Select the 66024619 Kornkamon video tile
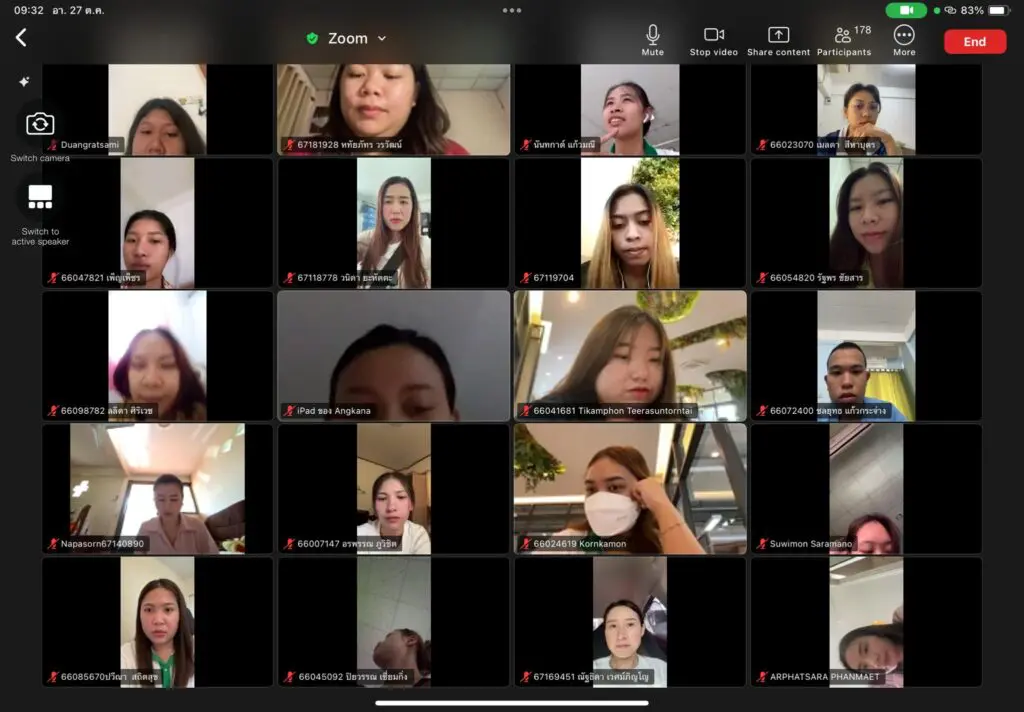This screenshot has width=1024, height=712. pyautogui.click(x=630, y=489)
